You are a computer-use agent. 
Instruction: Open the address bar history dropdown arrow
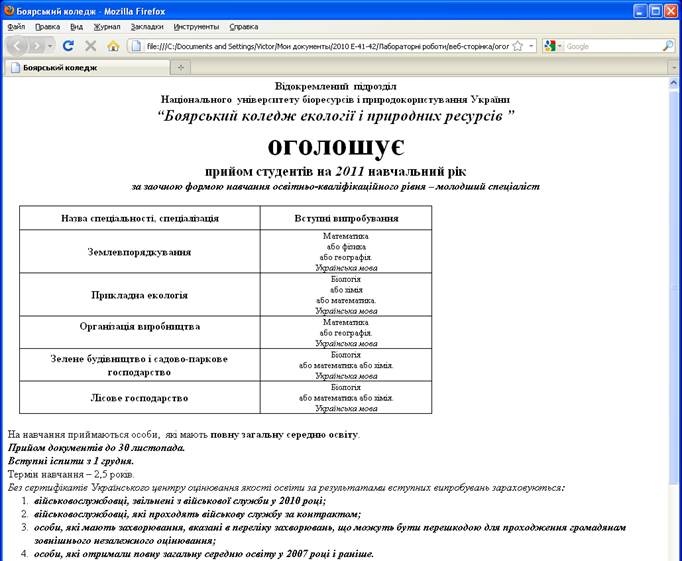point(531,46)
